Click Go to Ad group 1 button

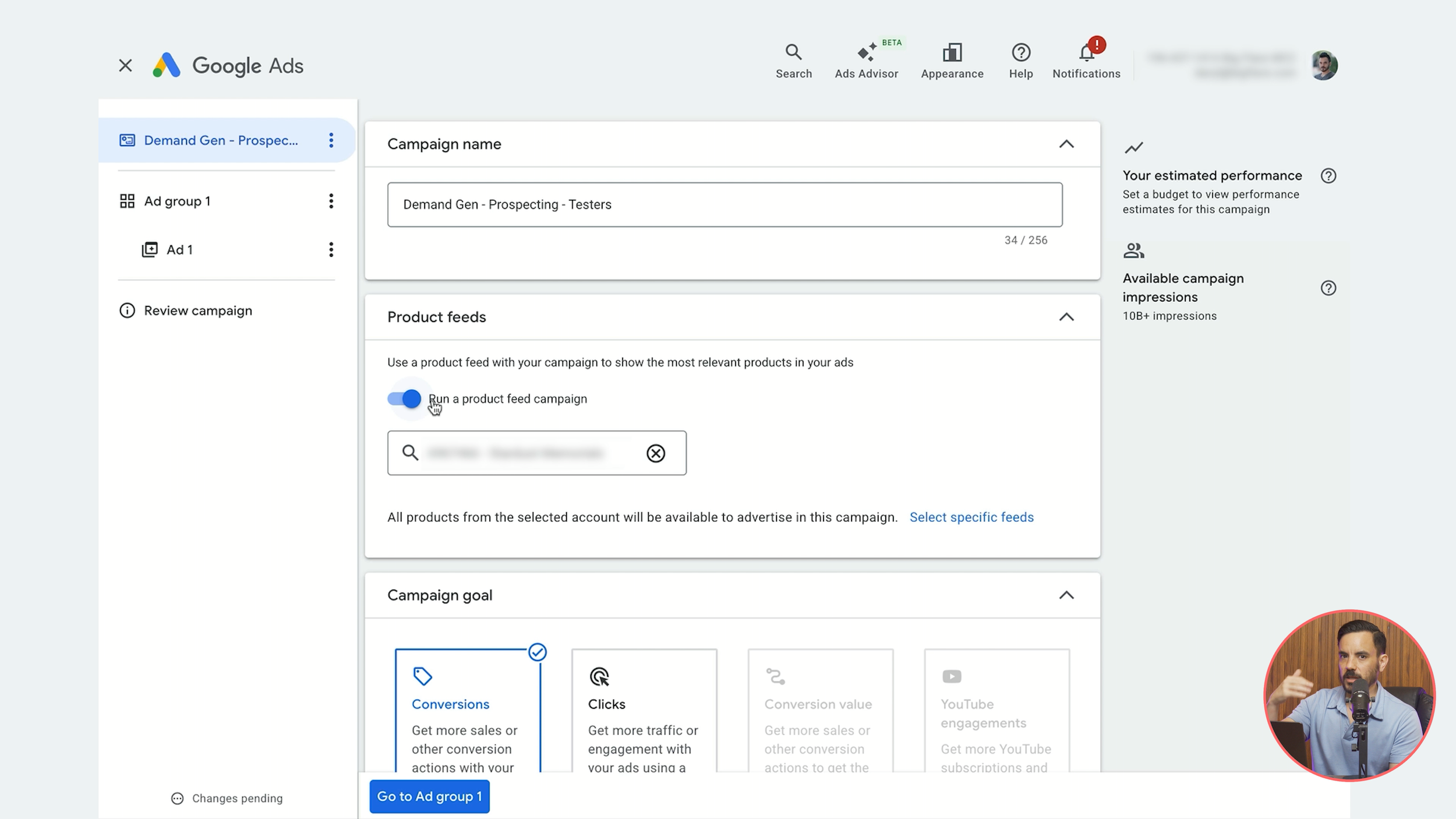click(x=429, y=796)
